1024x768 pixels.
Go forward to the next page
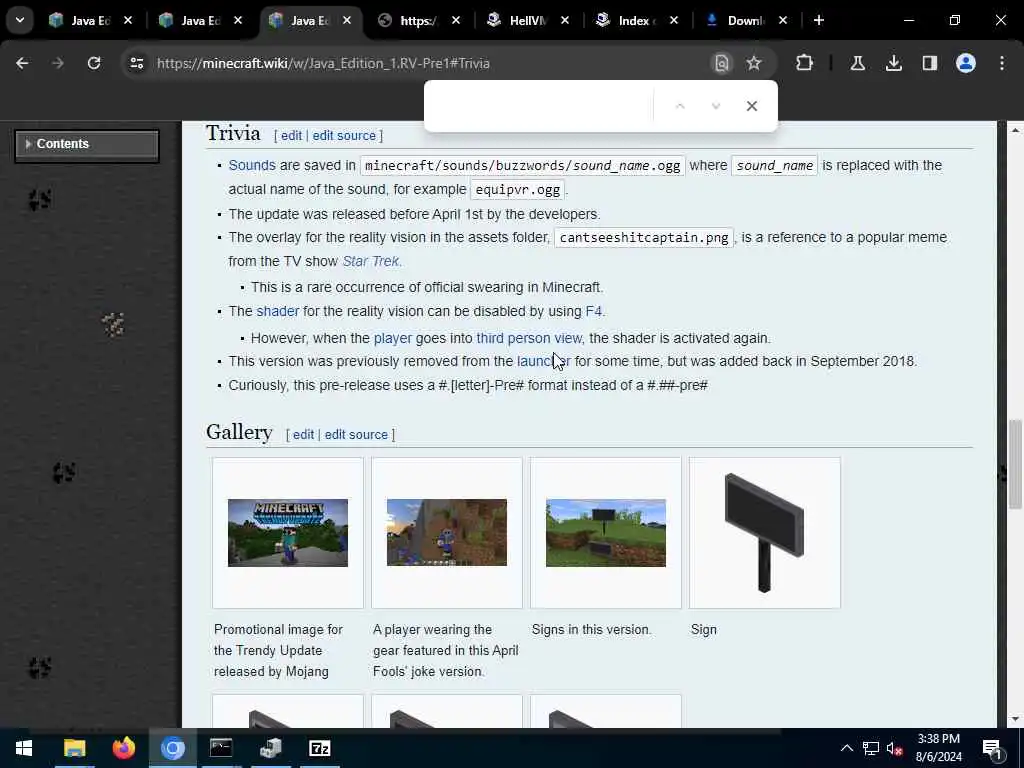(x=58, y=63)
